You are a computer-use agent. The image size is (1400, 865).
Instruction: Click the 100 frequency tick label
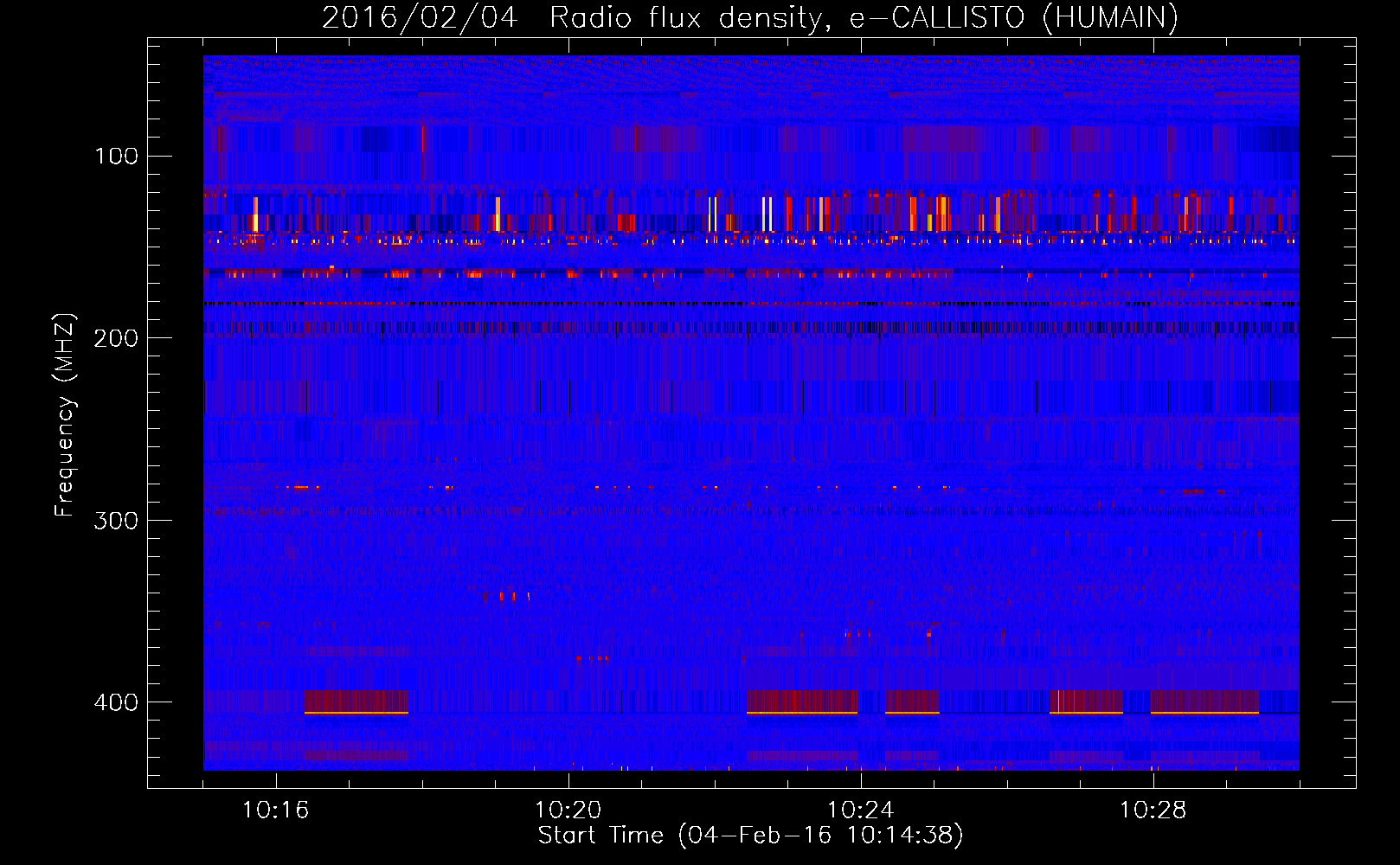coord(117,156)
